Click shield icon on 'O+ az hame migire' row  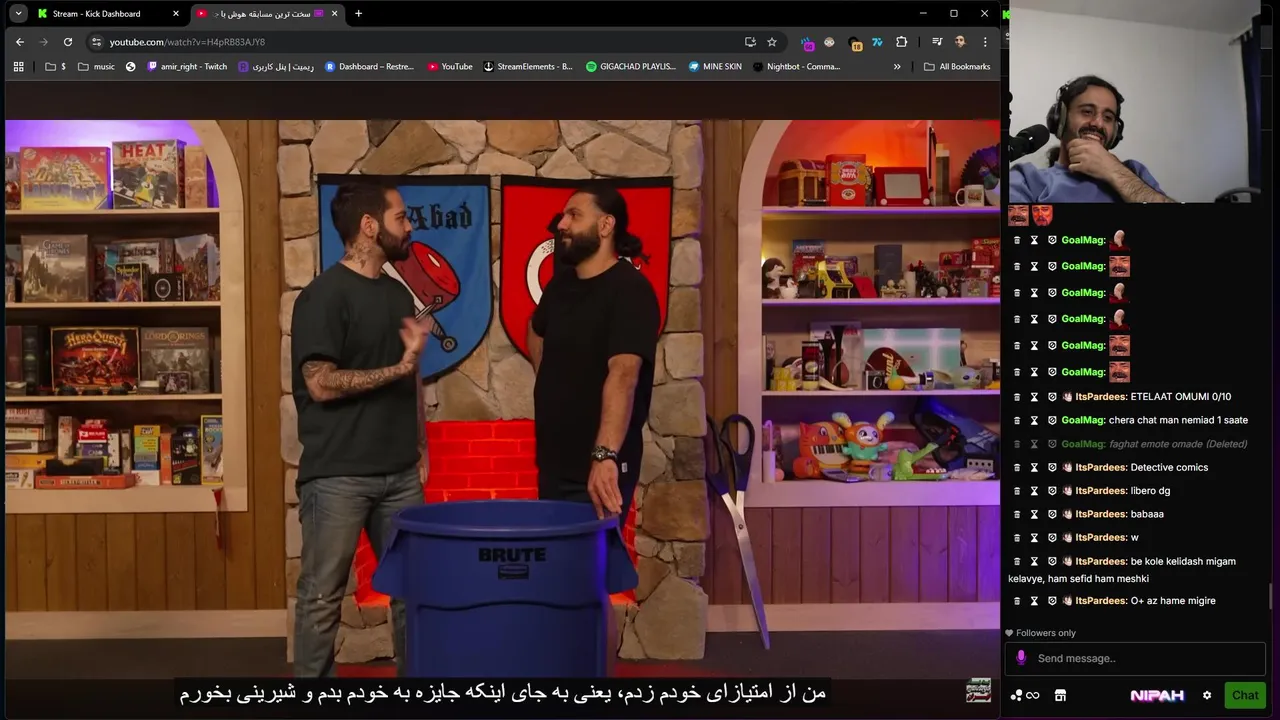click(1052, 601)
